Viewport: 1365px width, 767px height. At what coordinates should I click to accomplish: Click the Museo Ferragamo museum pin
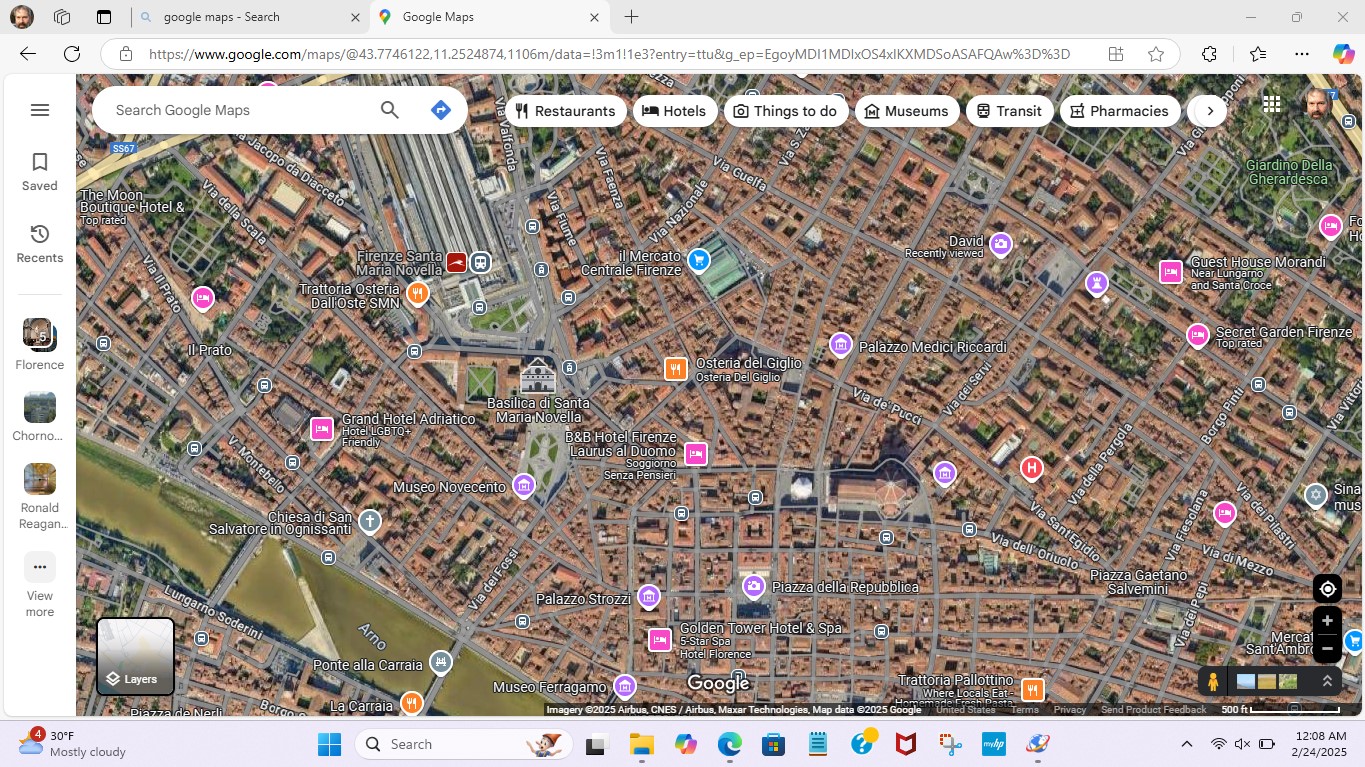click(x=625, y=686)
